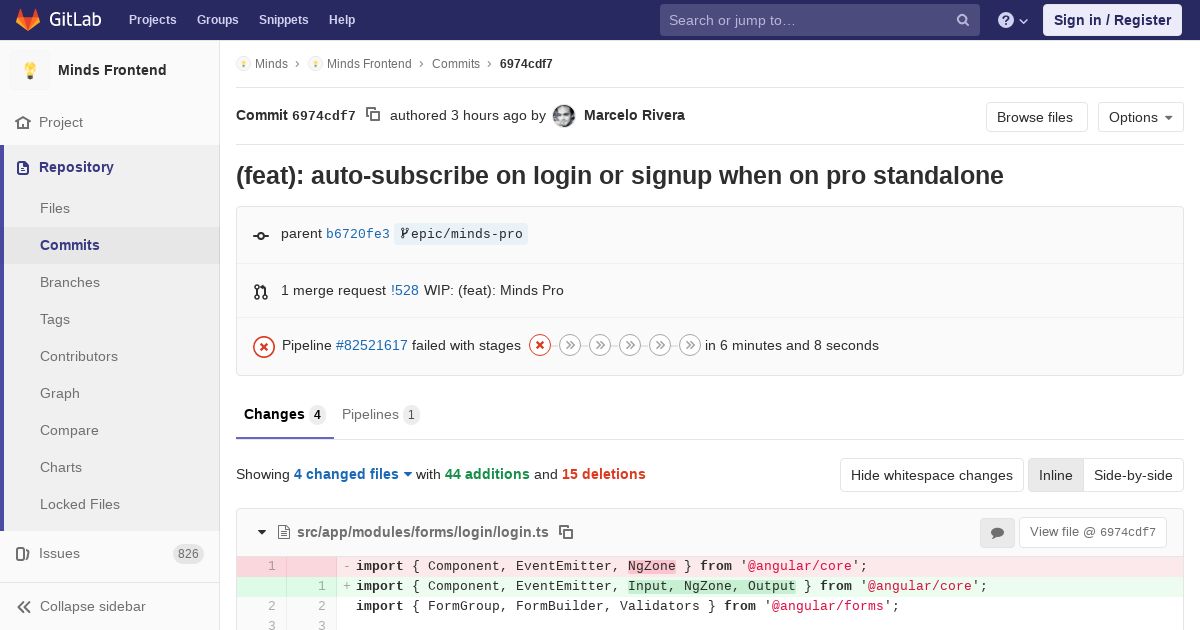Toggle comments for login.ts file
1200x630 pixels.
997,533
